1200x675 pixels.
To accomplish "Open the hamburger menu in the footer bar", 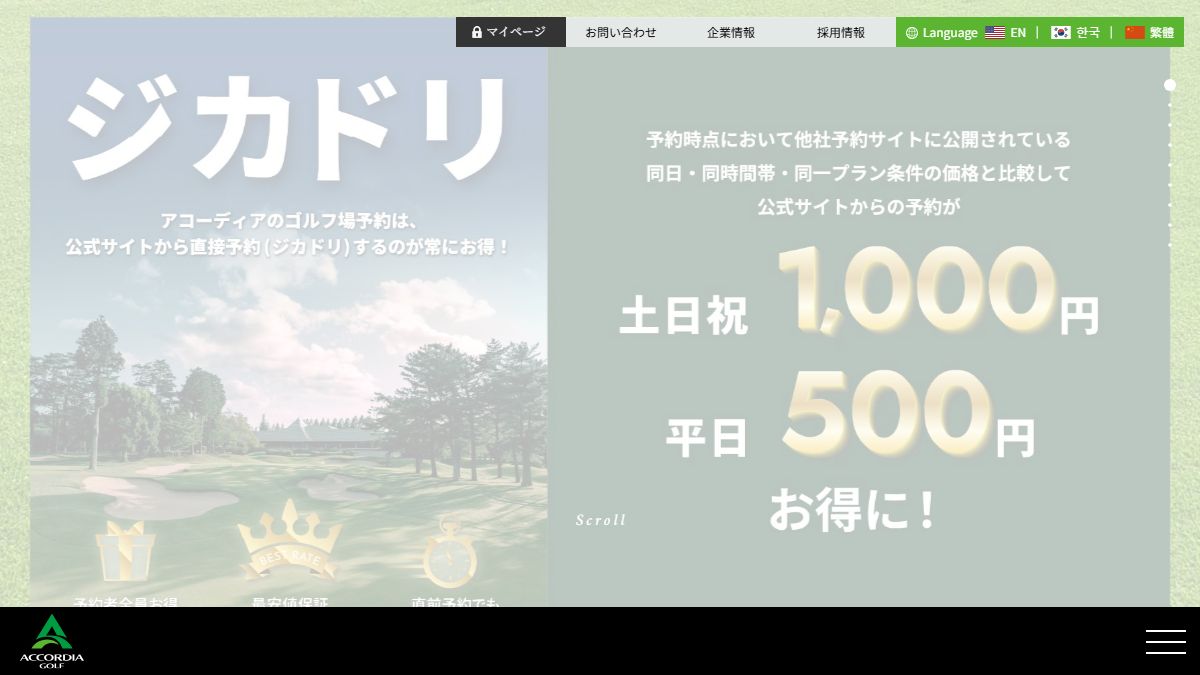I will click(1165, 641).
